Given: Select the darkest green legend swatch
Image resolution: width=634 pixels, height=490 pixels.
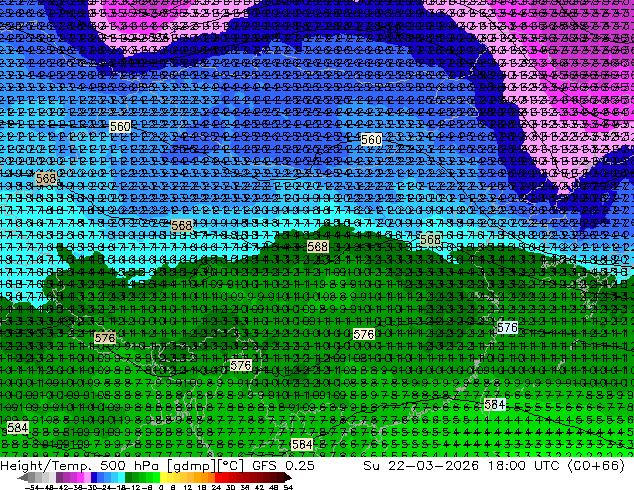Looking at the screenshot, I should click(128, 477).
